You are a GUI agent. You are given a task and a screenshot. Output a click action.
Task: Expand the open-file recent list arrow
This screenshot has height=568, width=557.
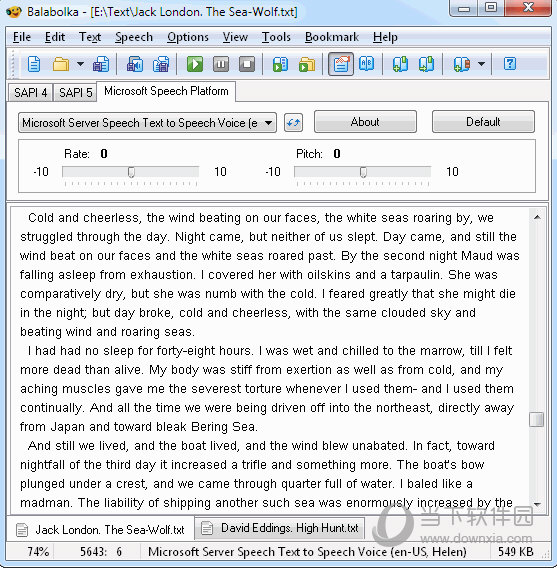[80, 64]
